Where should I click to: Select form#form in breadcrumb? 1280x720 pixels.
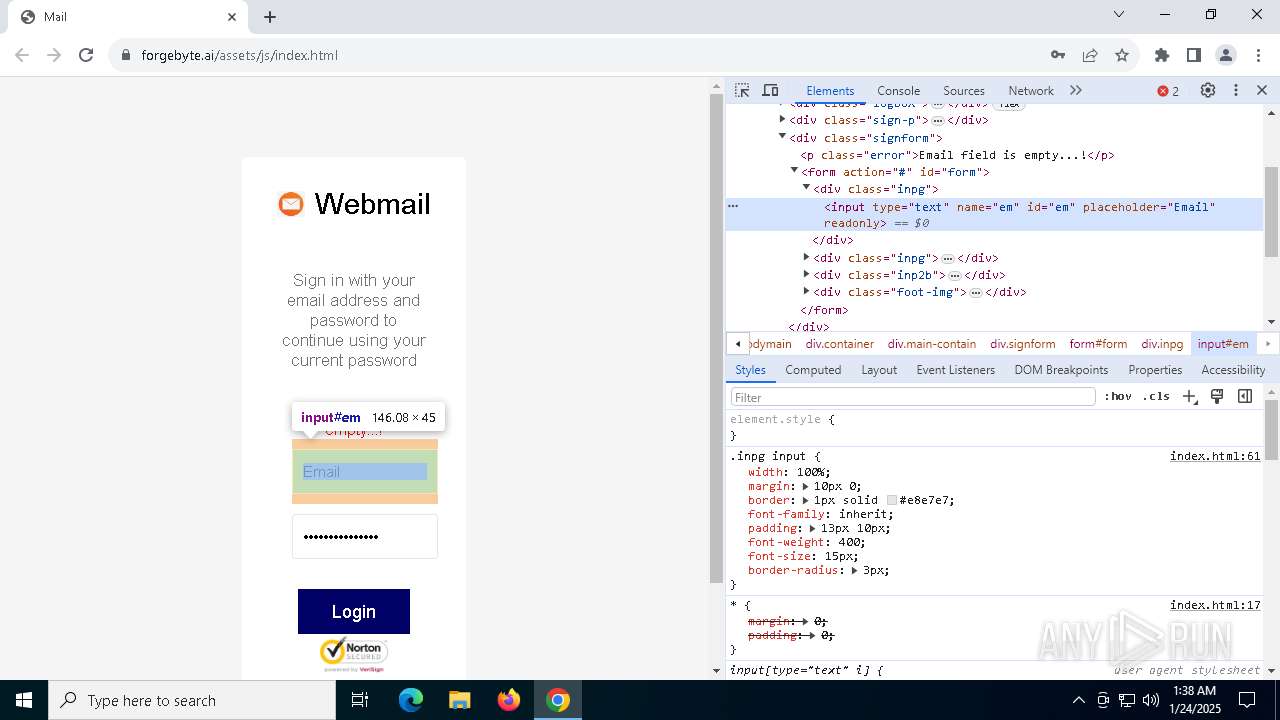coord(1098,344)
